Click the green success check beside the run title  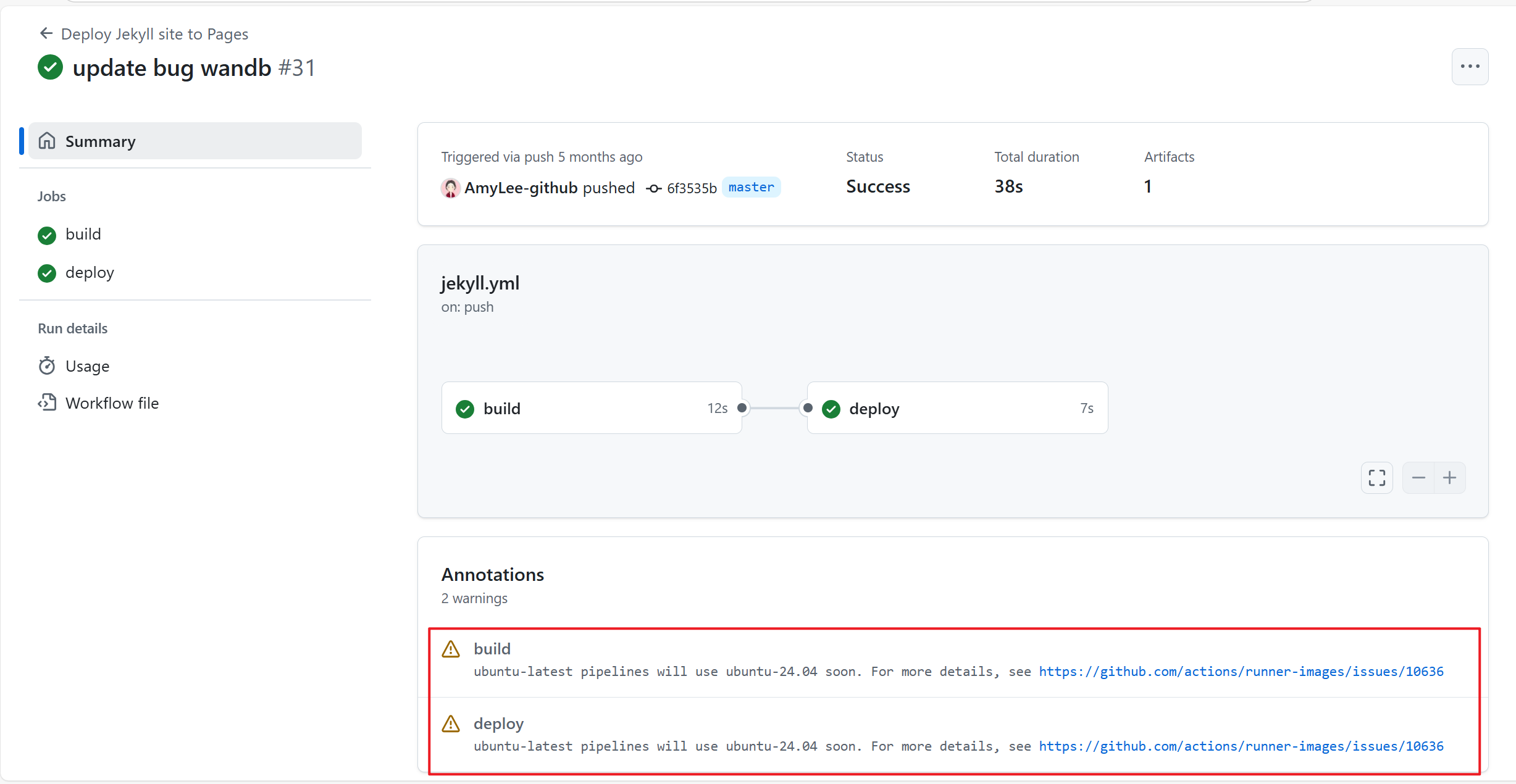(50, 67)
